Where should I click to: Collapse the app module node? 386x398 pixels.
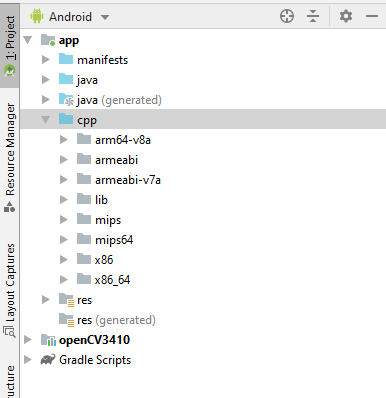[28, 40]
